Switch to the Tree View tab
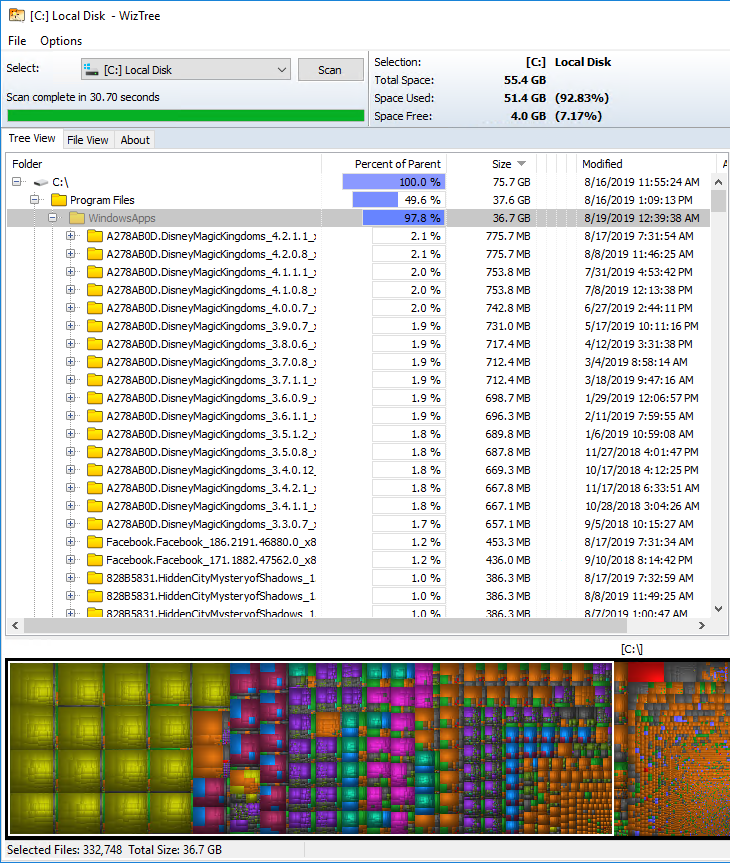This screenshot has width=730, height=863. 32,139
